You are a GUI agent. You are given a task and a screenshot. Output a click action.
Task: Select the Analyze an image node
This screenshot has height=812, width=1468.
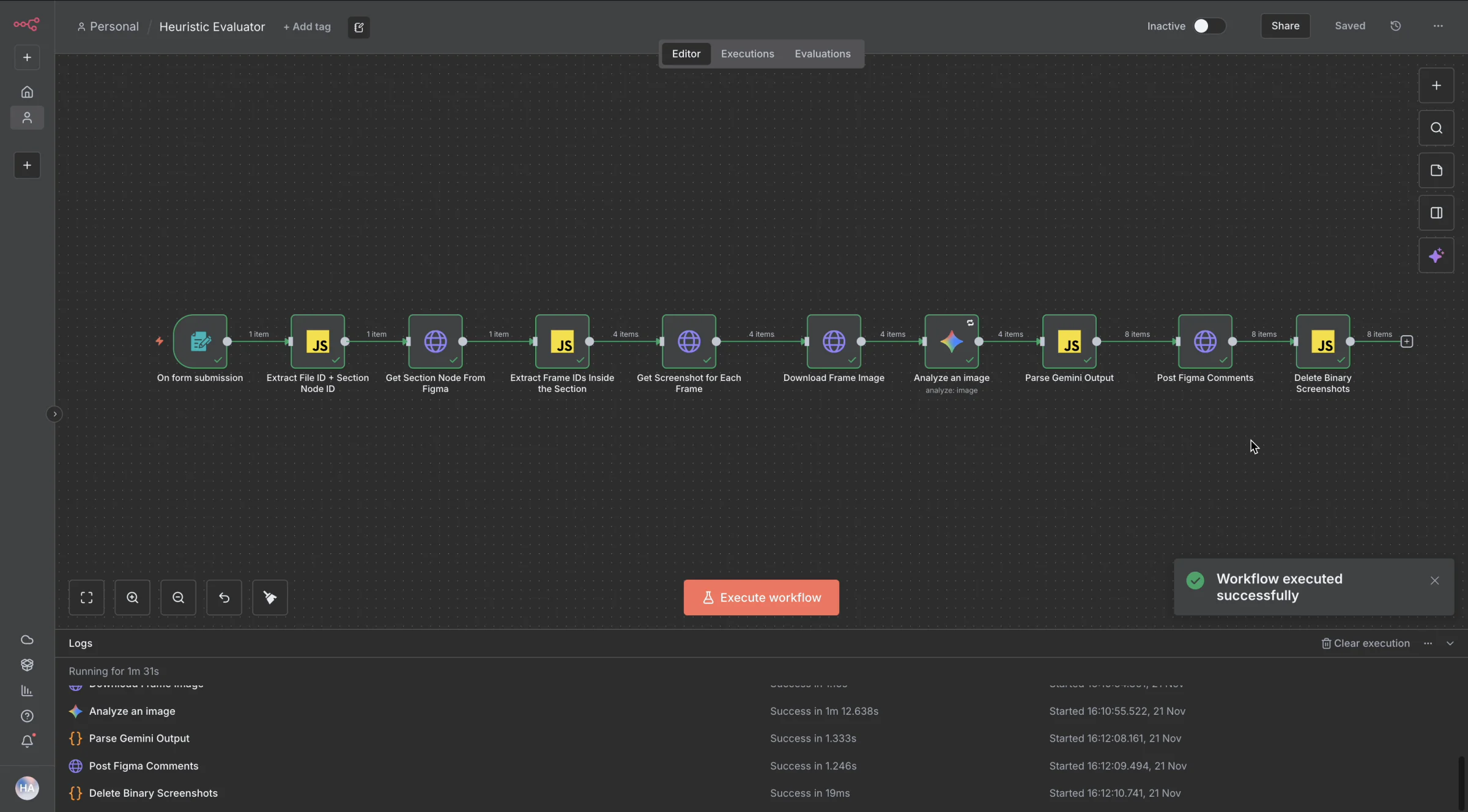(x=952, y=342)
